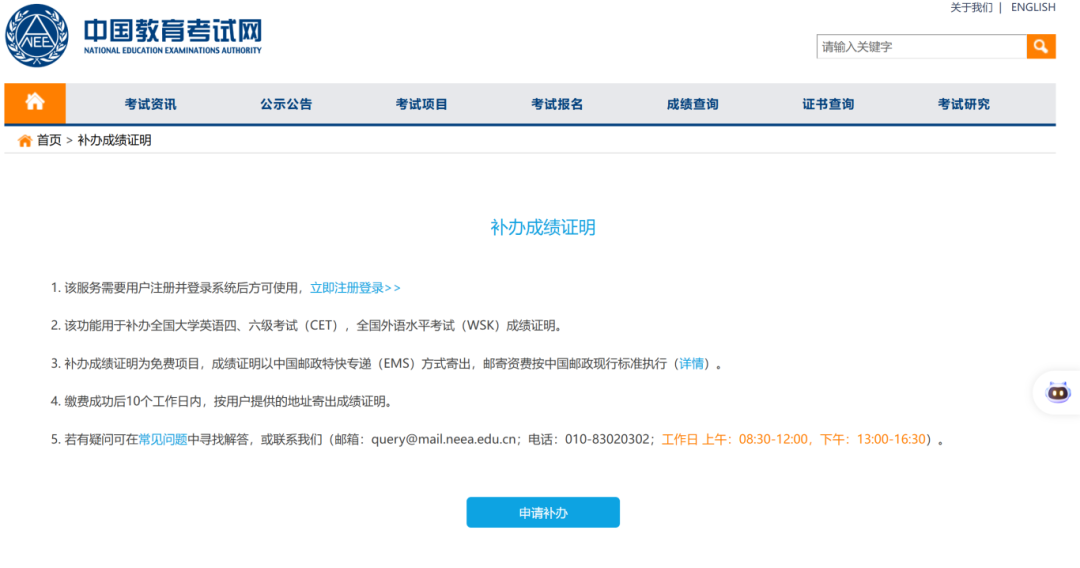Click the orange search magnifier button
The image size is (1080, 568).
[x=1041, y=47]
